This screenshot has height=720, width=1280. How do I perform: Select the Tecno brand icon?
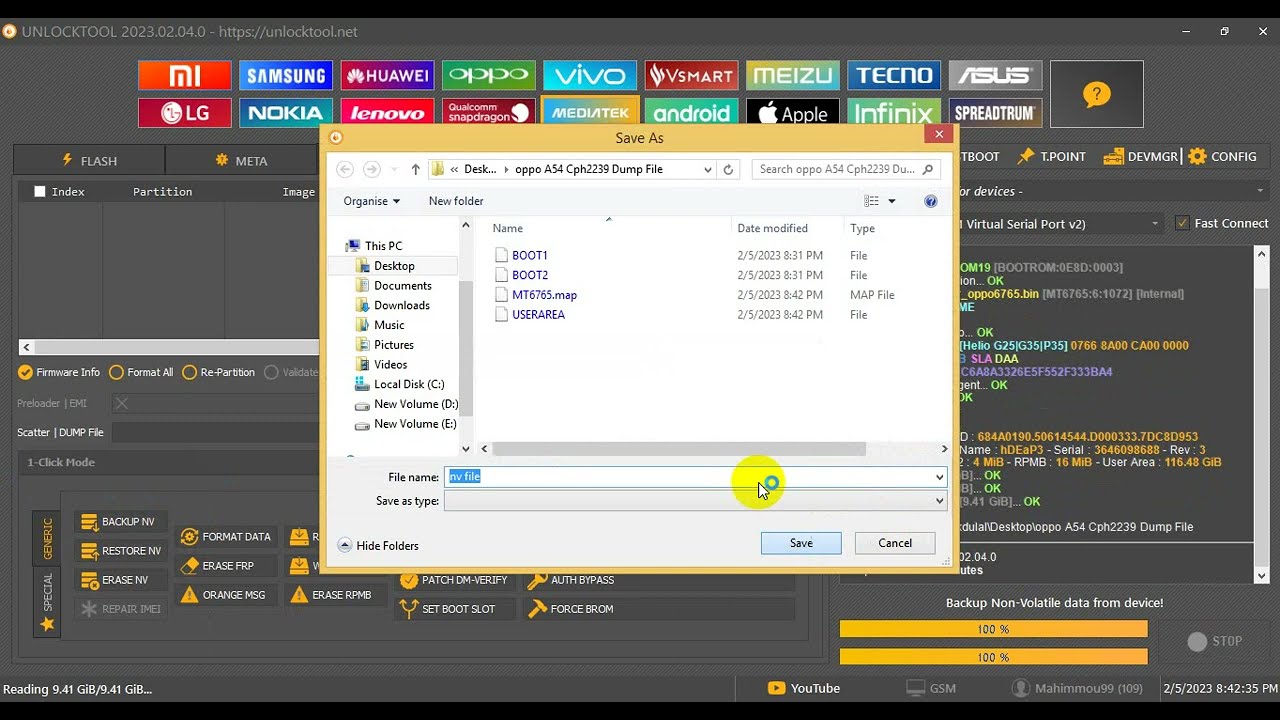[894, 75]
